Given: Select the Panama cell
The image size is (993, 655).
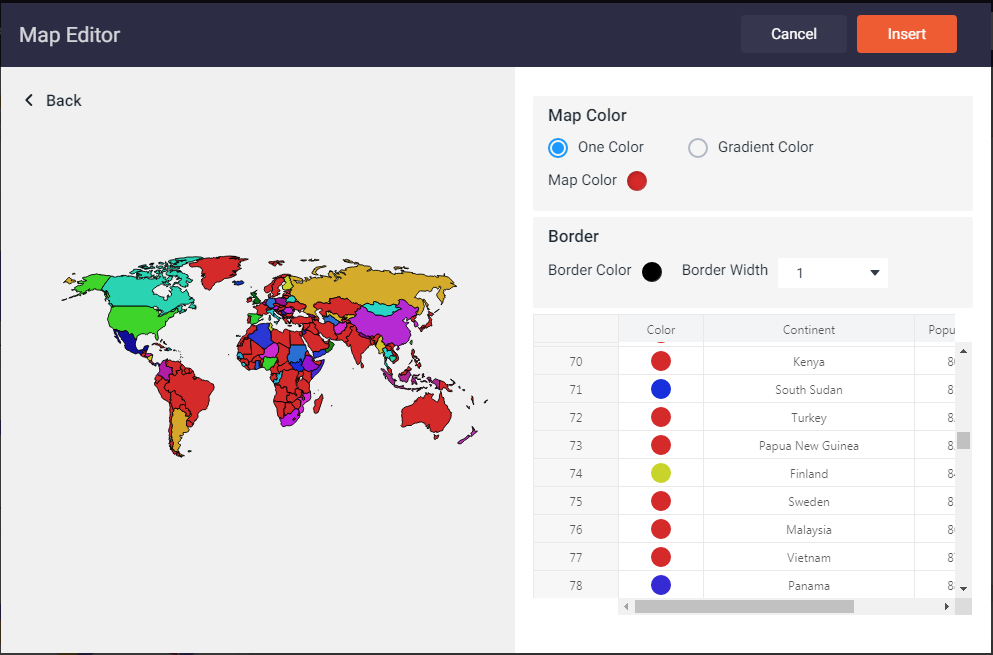Looking at the screenshot, I should tap(809, 585).
